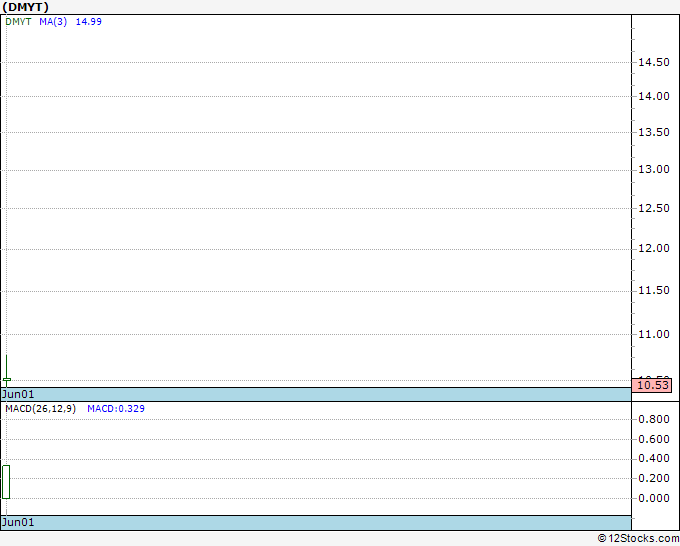Click the 13.00 price axis label
The height and width of the screenshot is (546, 680).
pyautogui.click(x=654, y=170)
